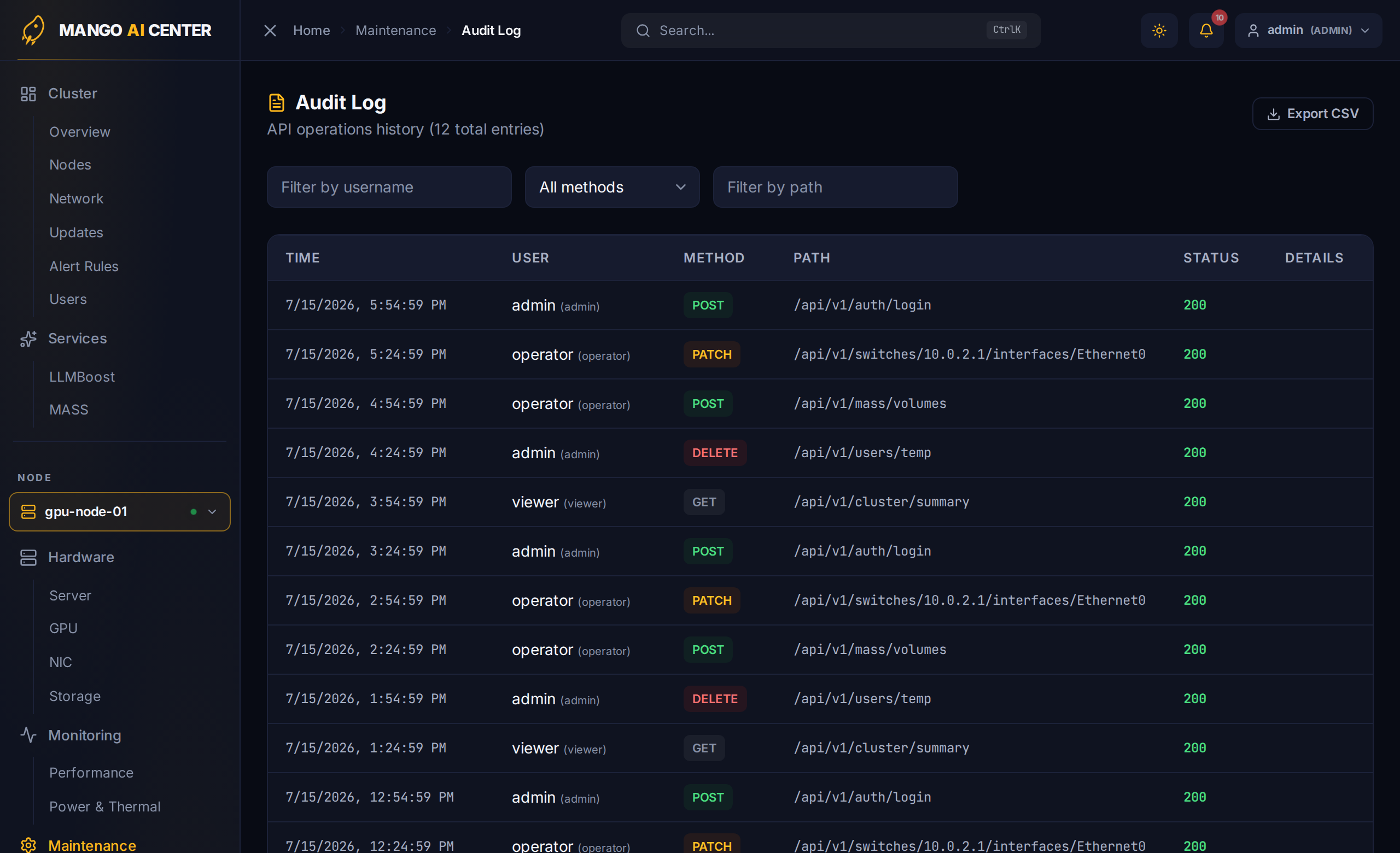Viewport: 1400px width, 853px height.
Task: Open the NIC hardware page
Action: click(60, 663)
